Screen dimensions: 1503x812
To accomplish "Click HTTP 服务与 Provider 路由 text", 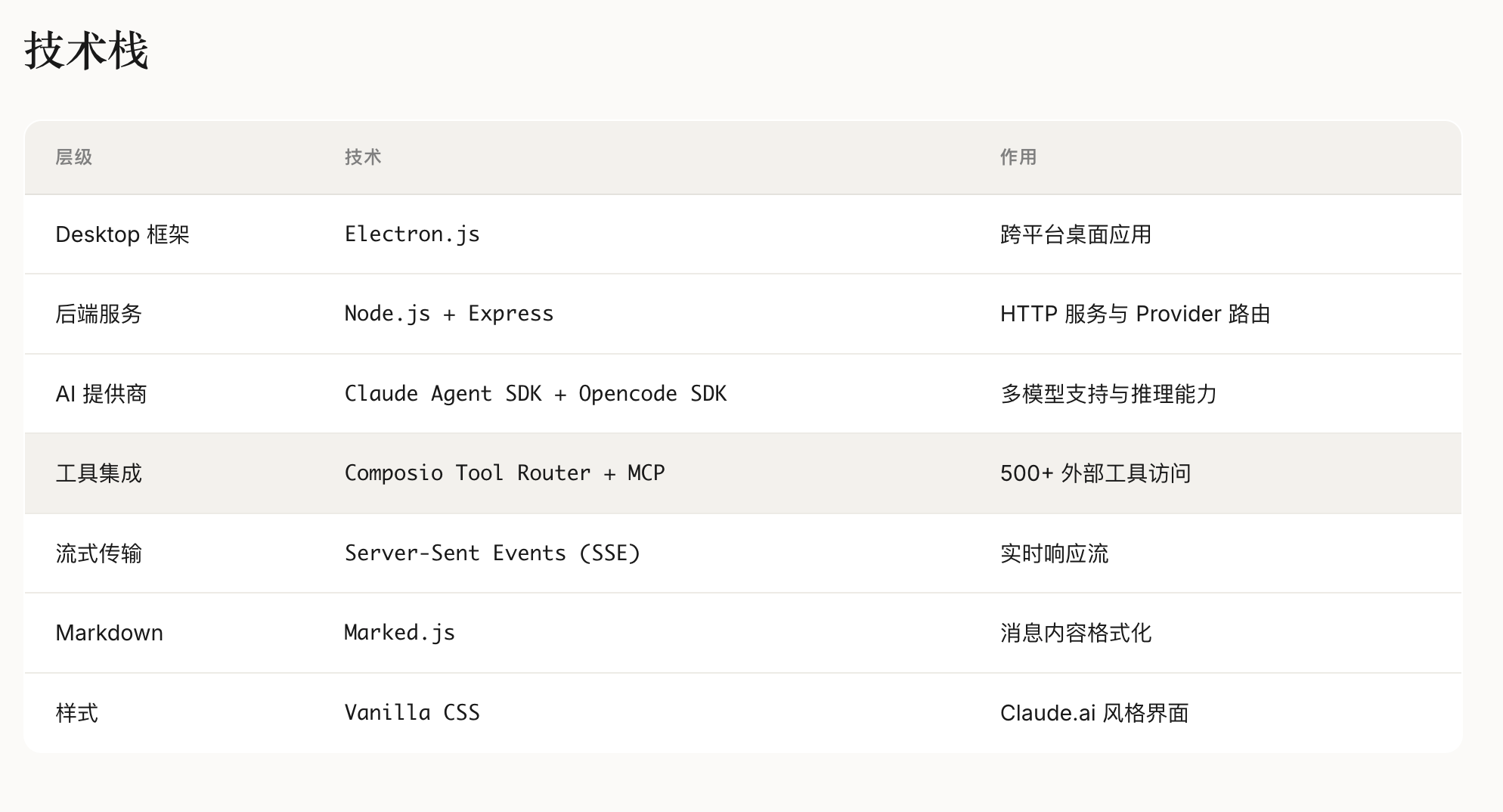I will (x=1135, y=314).
